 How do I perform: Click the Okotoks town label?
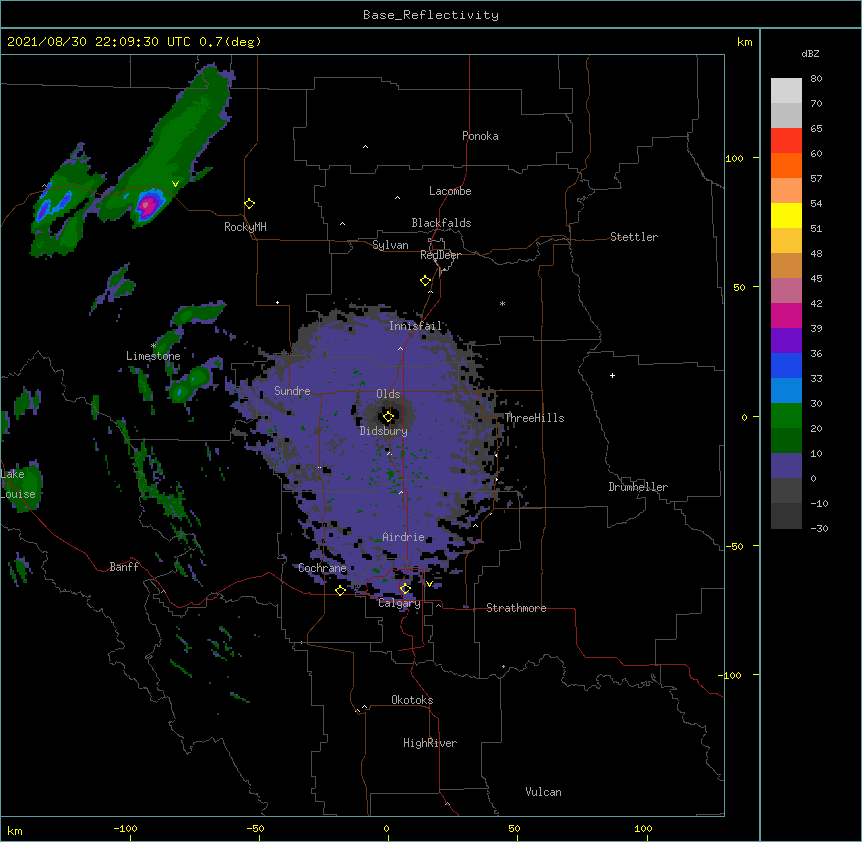pyautogui.click(x=412, y=700)
